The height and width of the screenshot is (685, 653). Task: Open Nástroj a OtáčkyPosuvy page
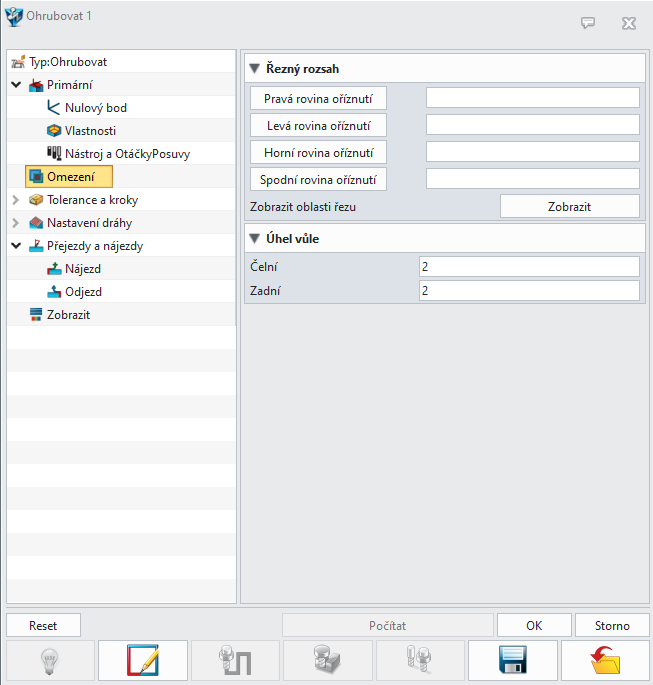pyautogui.click(x=128, y=154)
